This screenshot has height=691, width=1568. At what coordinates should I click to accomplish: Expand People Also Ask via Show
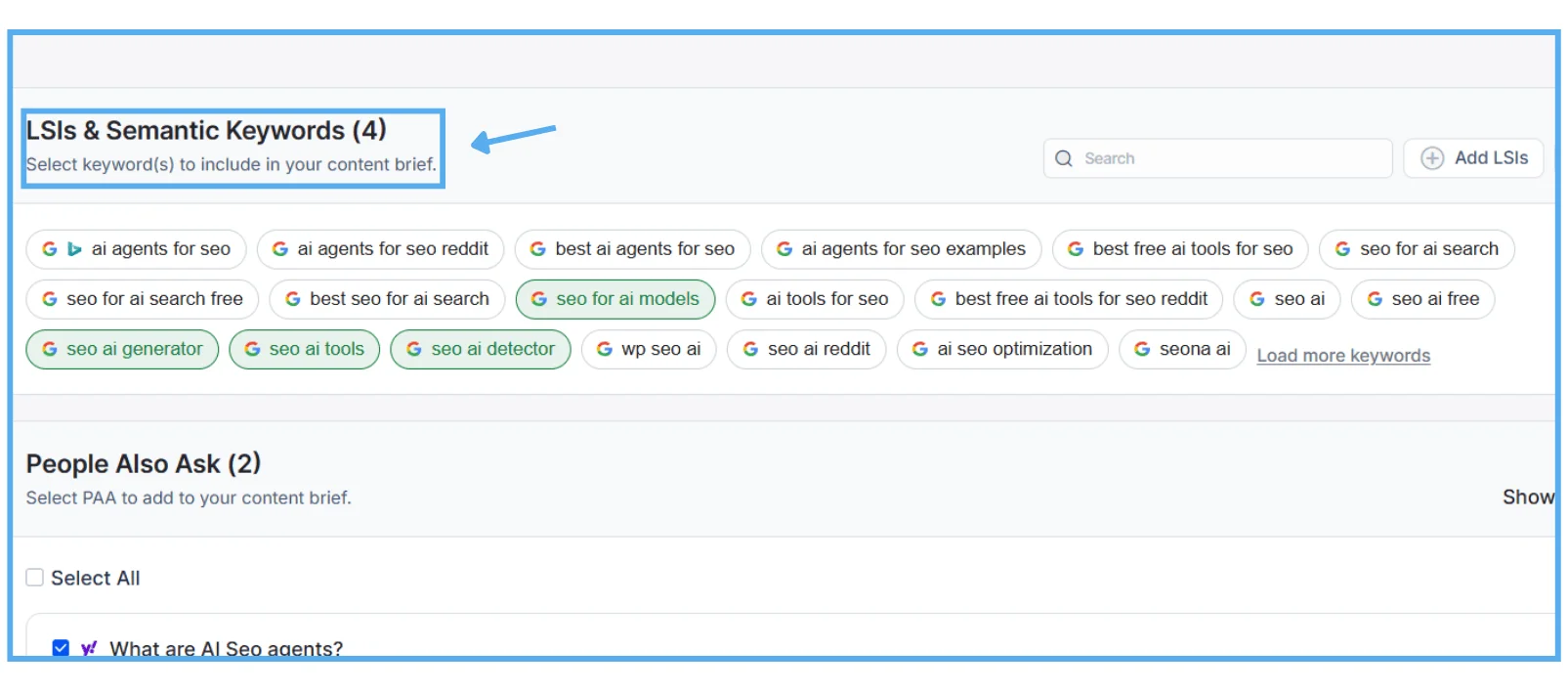[x=1527, y=497]
